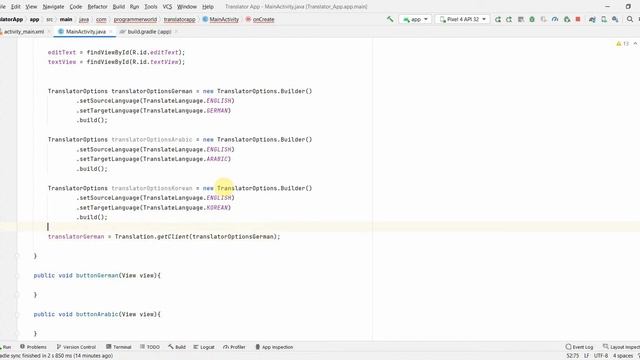Click the onCreate method breadcrumb
This screenshot has width=640, height=360.
coord(260,19)
